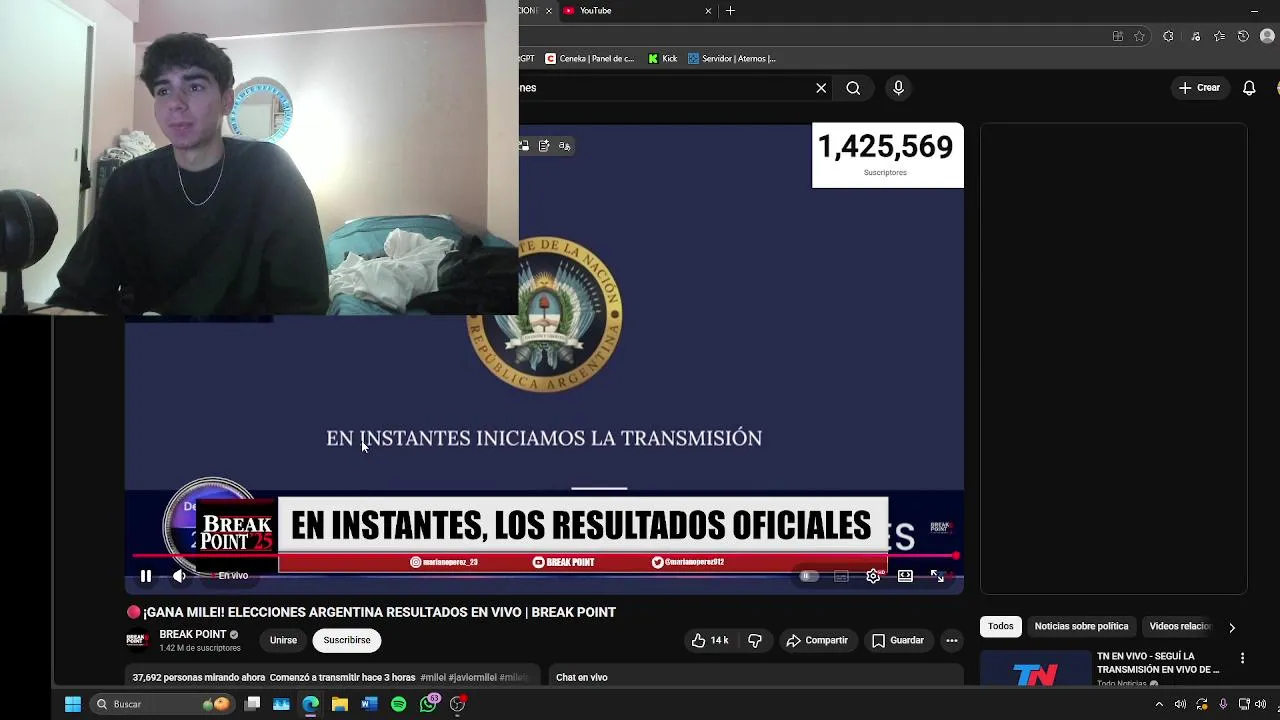Image resolution: width=1280 pixels, height=720 pixels.
Task: Mute the video with speaker icon
Action: click(x=179, y=576)
